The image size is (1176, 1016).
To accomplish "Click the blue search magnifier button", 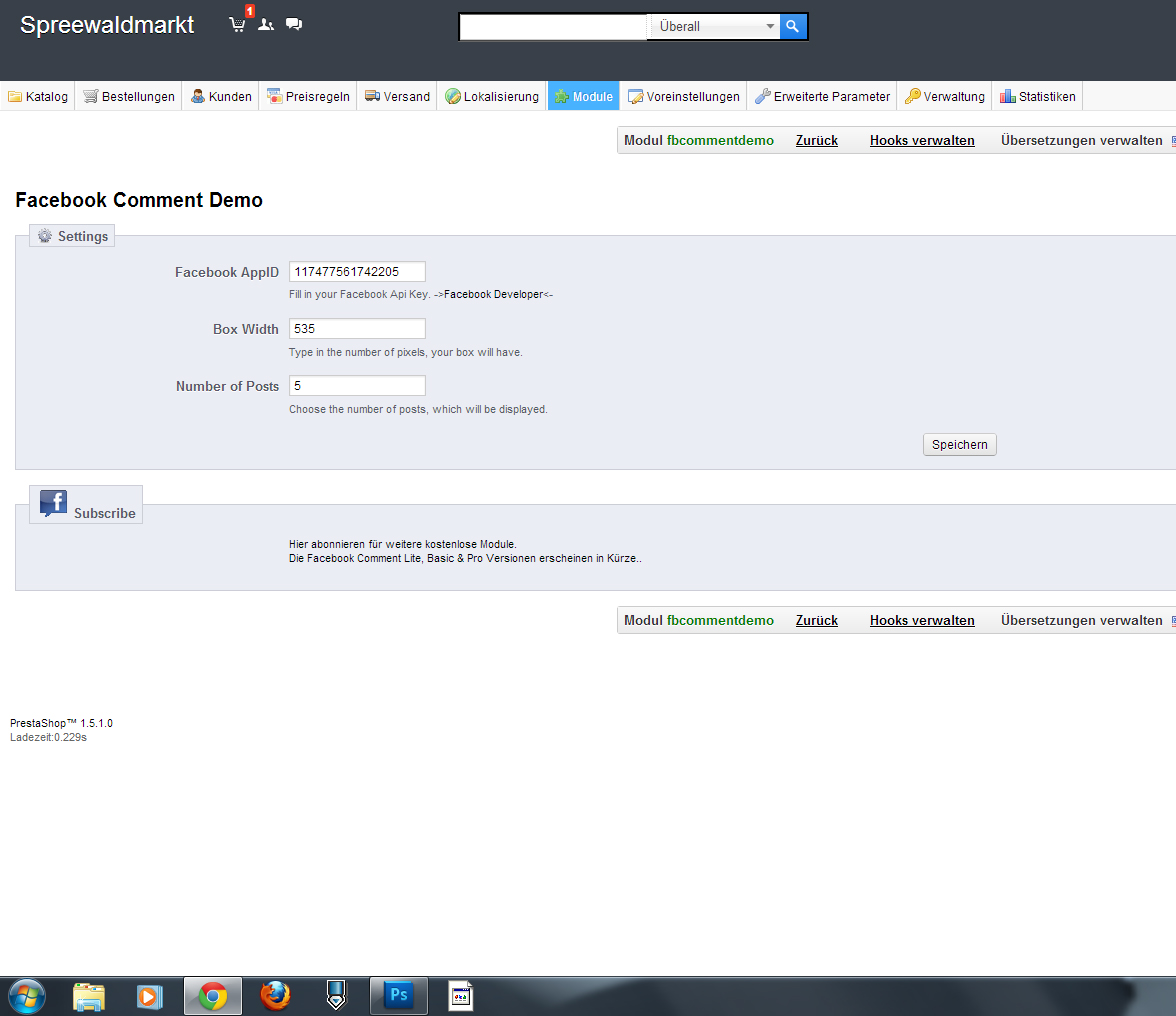I will 793,26.
